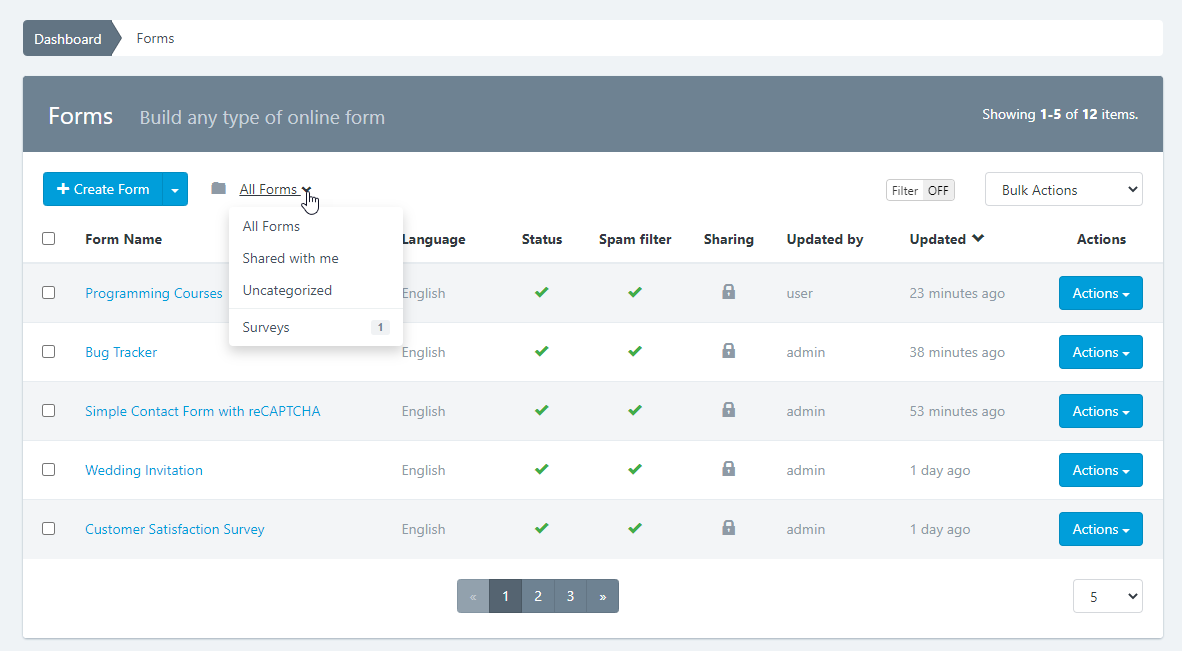1182x651 pixels.
Task: Go to the next page using » arrow
Action: 602,596
